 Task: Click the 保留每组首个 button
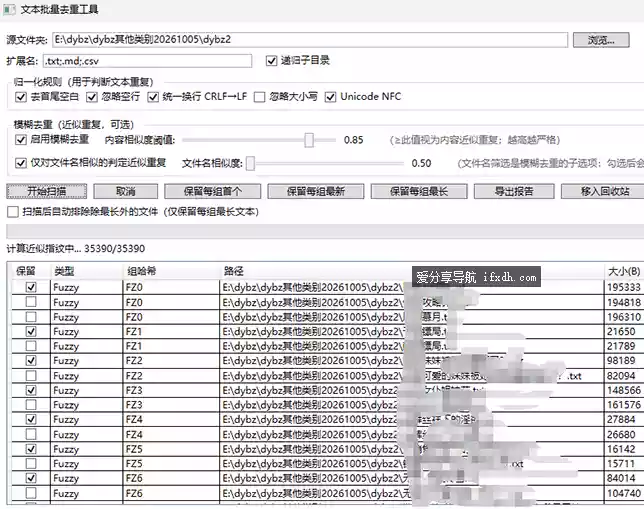212,191
